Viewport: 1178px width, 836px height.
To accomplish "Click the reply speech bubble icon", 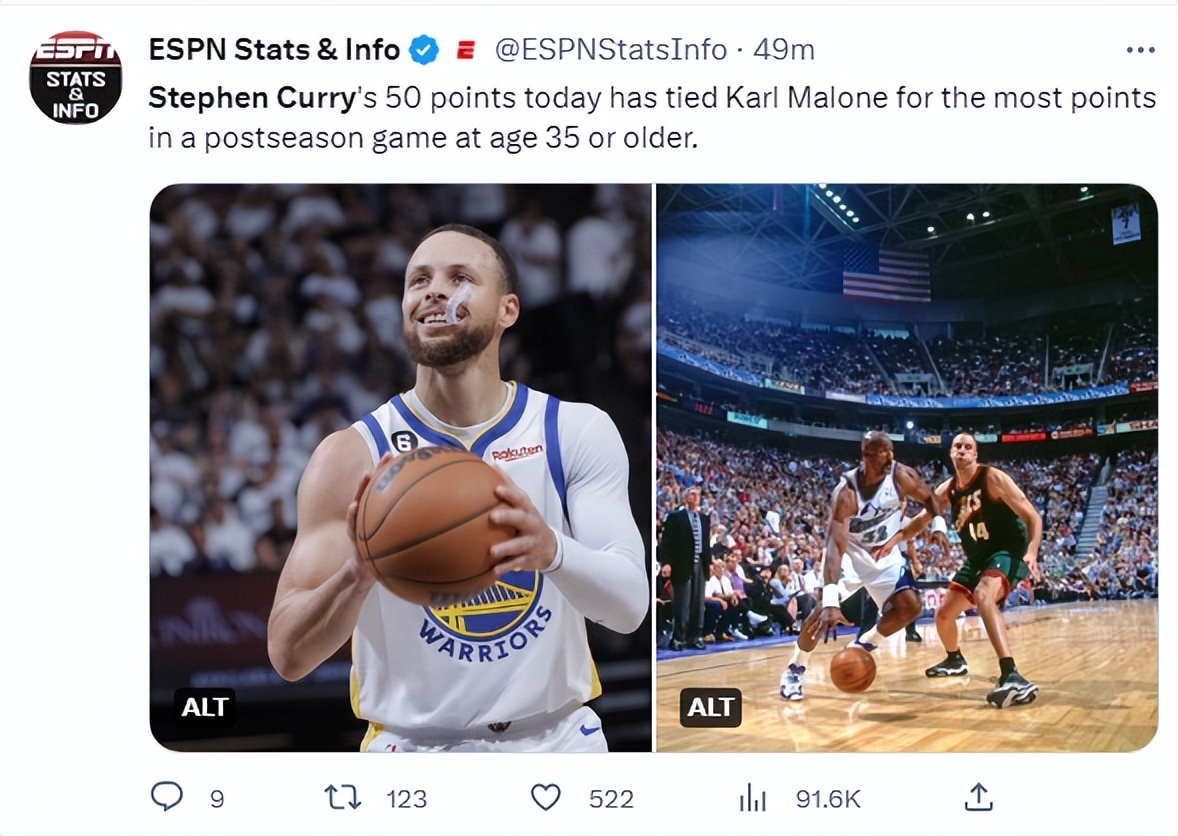I will 166,797.
